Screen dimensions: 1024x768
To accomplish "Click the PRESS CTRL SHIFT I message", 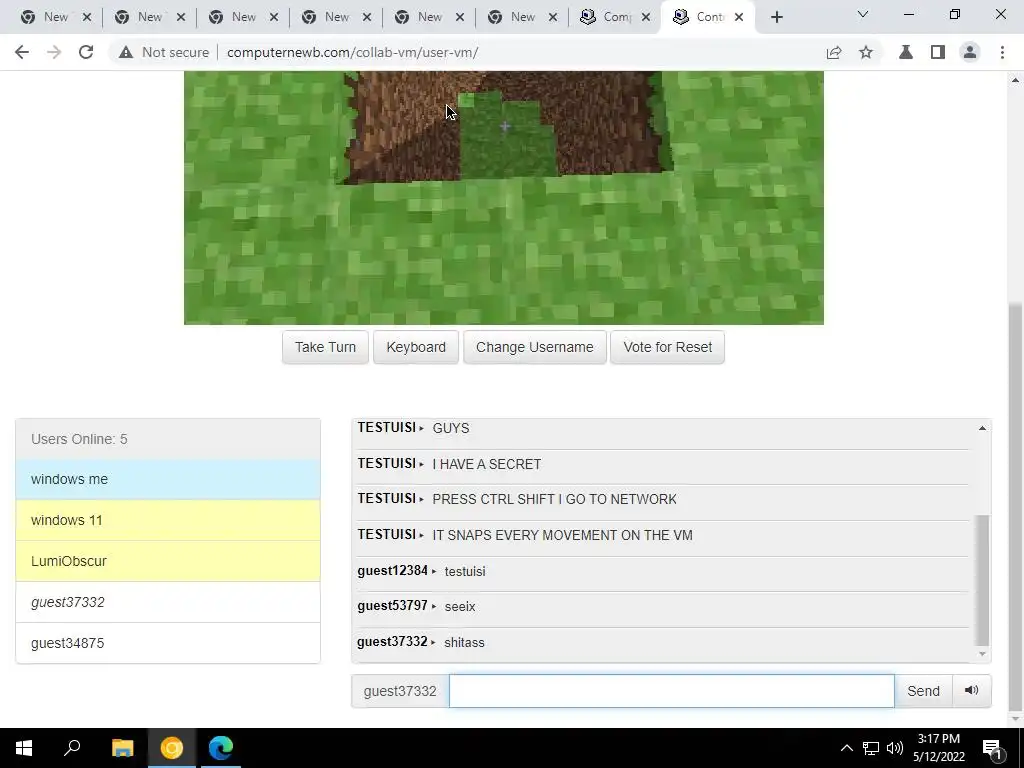I will [x=554, y=500].
